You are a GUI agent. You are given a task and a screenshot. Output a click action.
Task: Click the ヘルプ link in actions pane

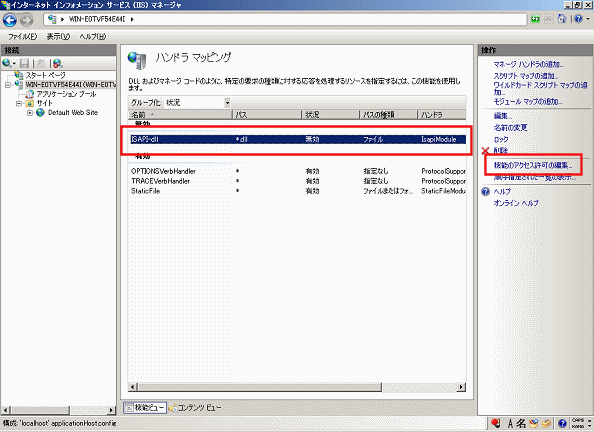pyautogui.click(x=502, y=192)
